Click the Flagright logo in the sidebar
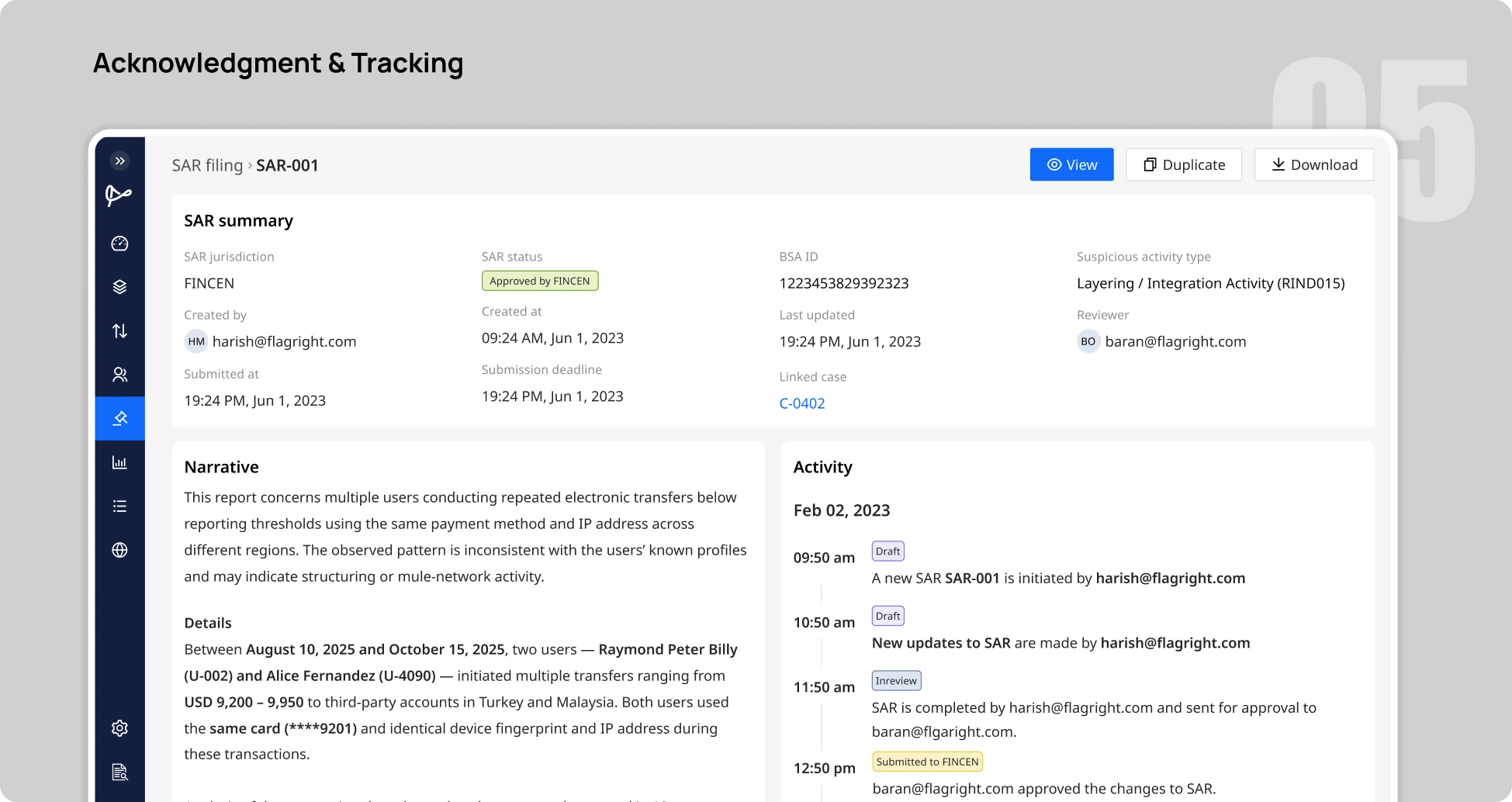 click(119, 195)
